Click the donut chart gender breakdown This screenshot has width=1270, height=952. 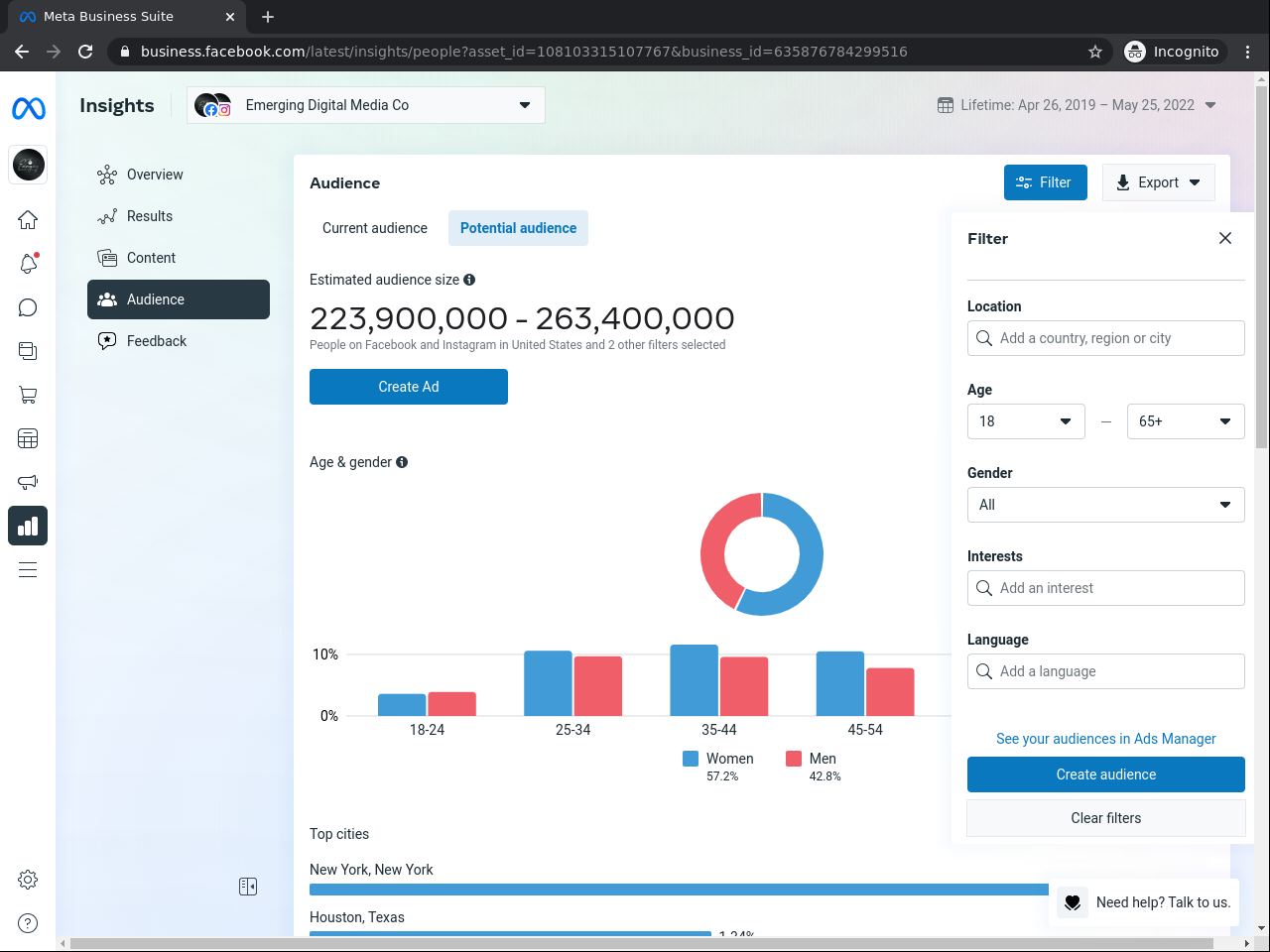point(762,554)
